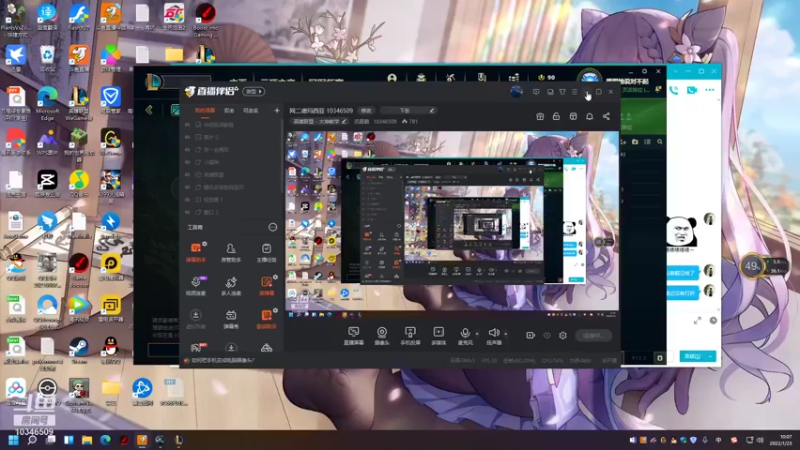
Task: Toggle the preview eye icon in bottom bar
Action: pos(547,335)
